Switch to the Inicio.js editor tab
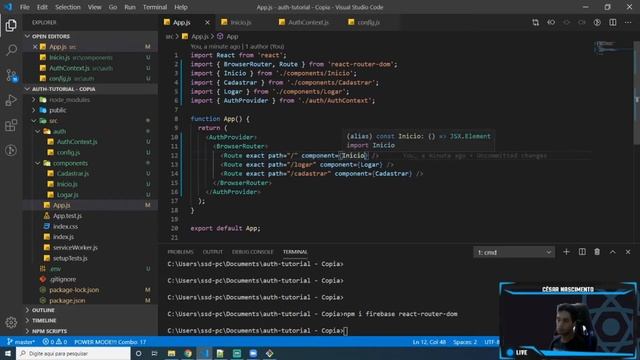This screenshot has height=360, width=640. pos(240,22)
